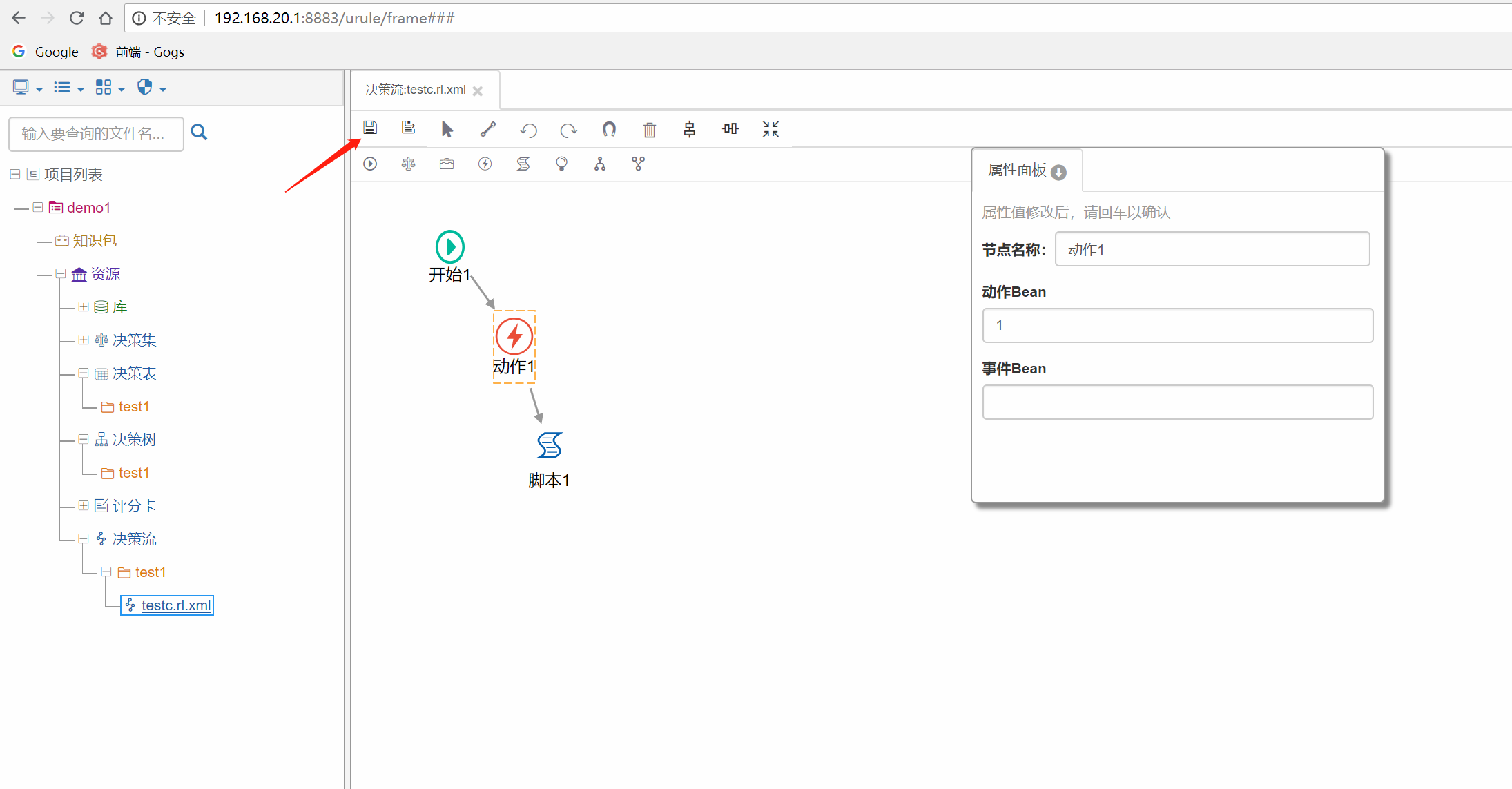The image size is (1512, 789).
Task: Click the fork node palette icon
Action: (x=600, y=164)
